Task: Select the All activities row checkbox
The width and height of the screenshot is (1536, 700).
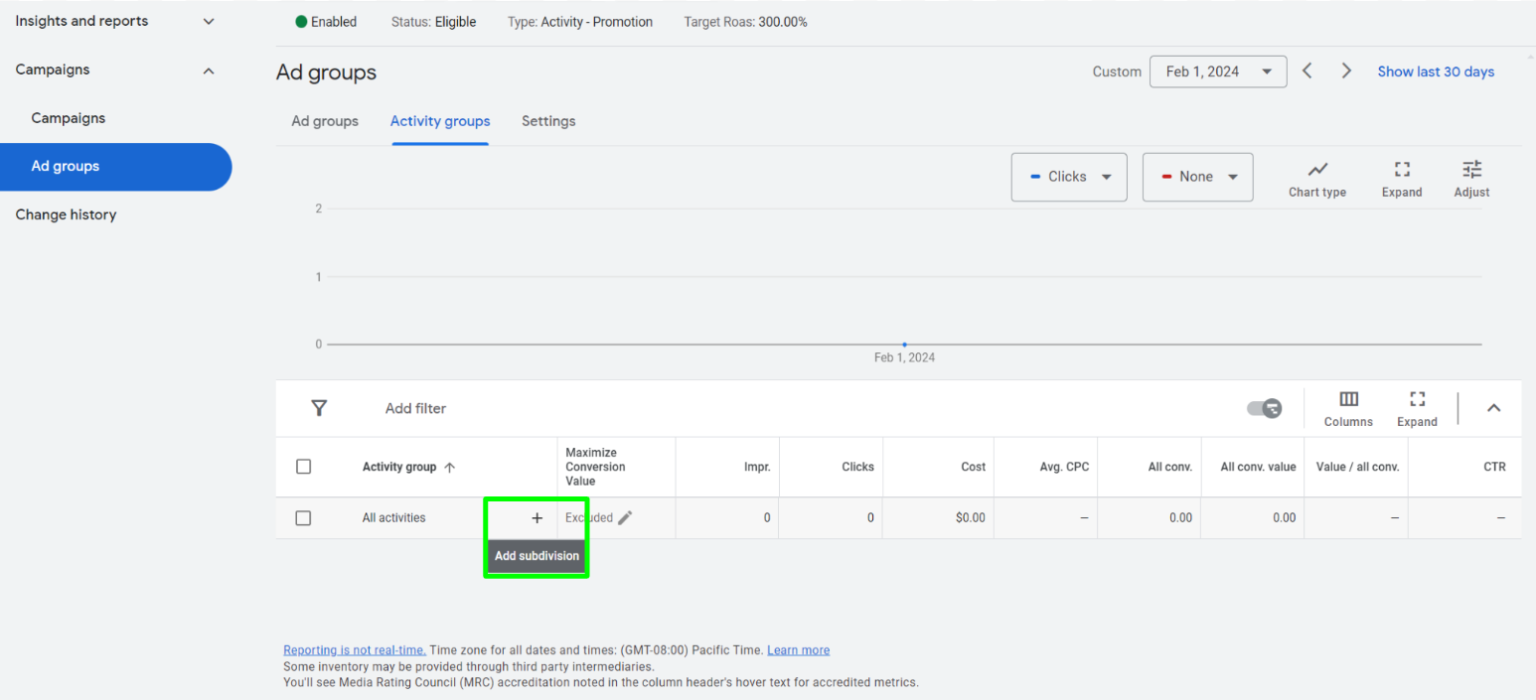Action: 304,518
